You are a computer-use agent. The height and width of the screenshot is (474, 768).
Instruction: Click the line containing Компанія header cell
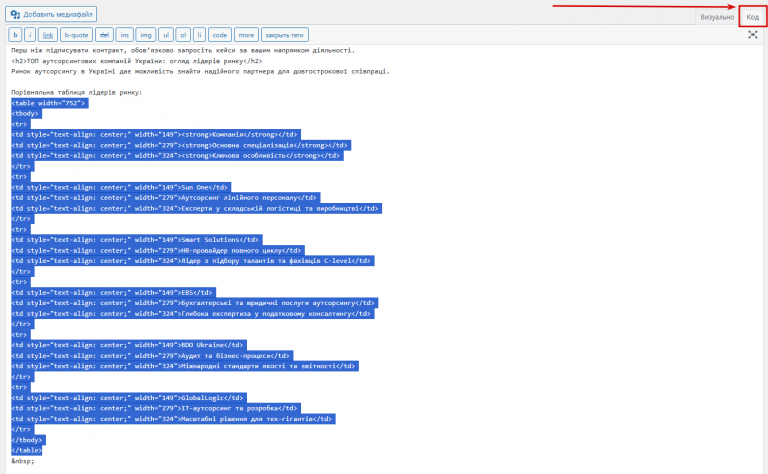[x=156, y=135]
